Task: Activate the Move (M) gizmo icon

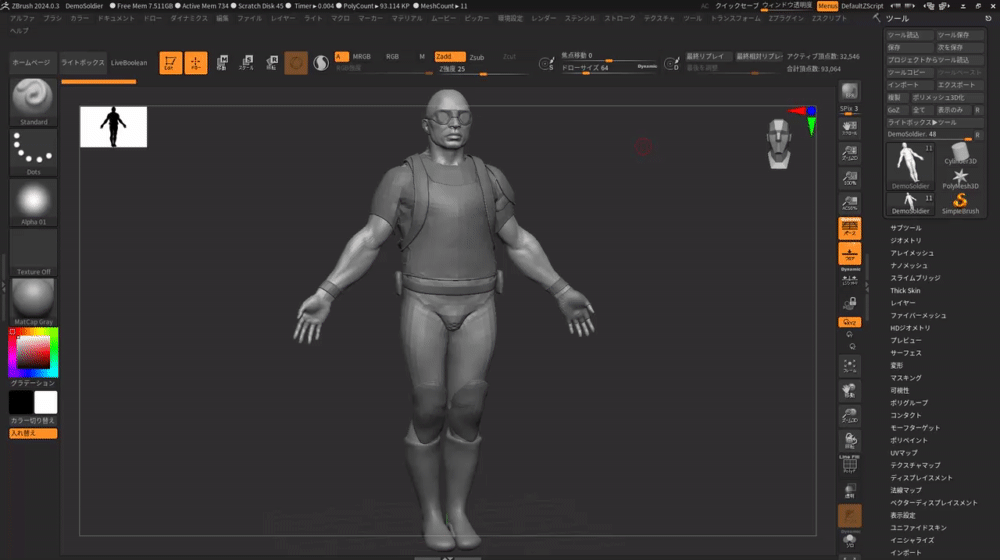Action: point(221,63)
